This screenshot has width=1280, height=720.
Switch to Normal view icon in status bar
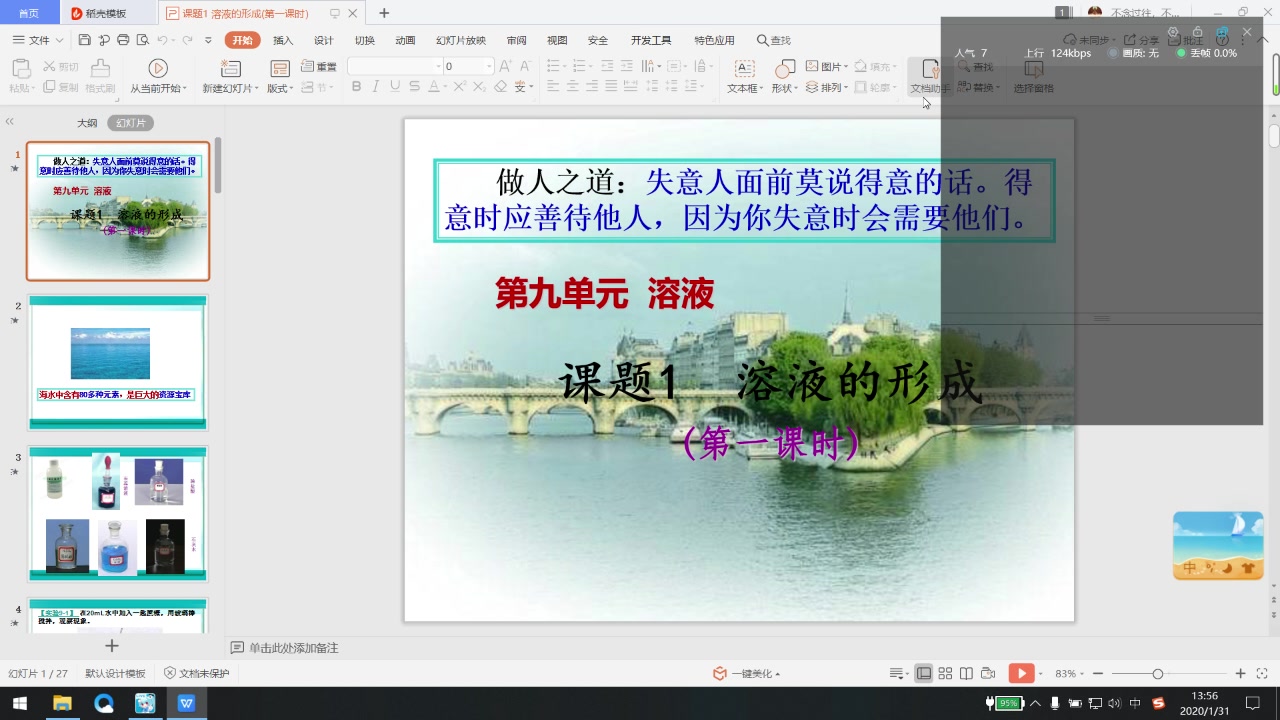tap(924, 673)
